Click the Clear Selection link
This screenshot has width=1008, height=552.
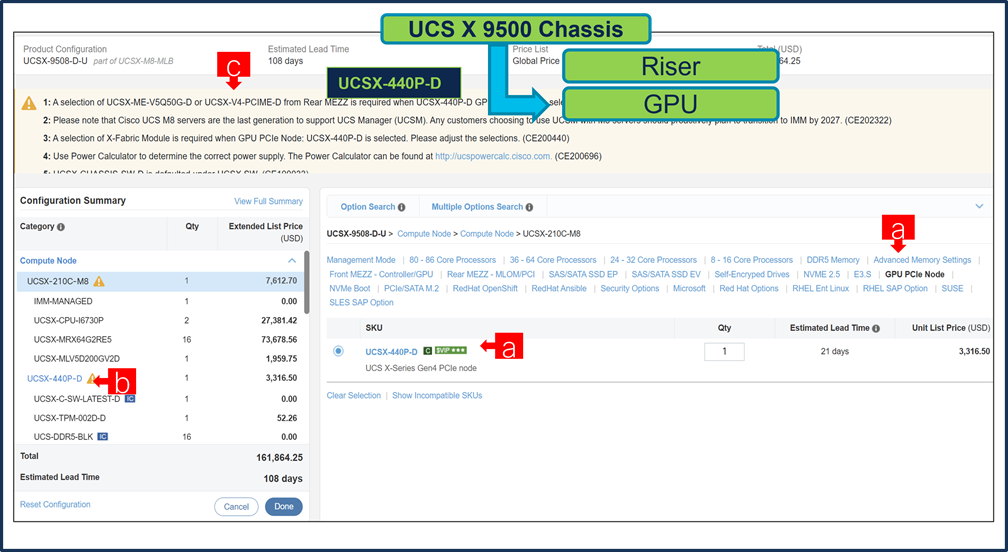point(354,396)
